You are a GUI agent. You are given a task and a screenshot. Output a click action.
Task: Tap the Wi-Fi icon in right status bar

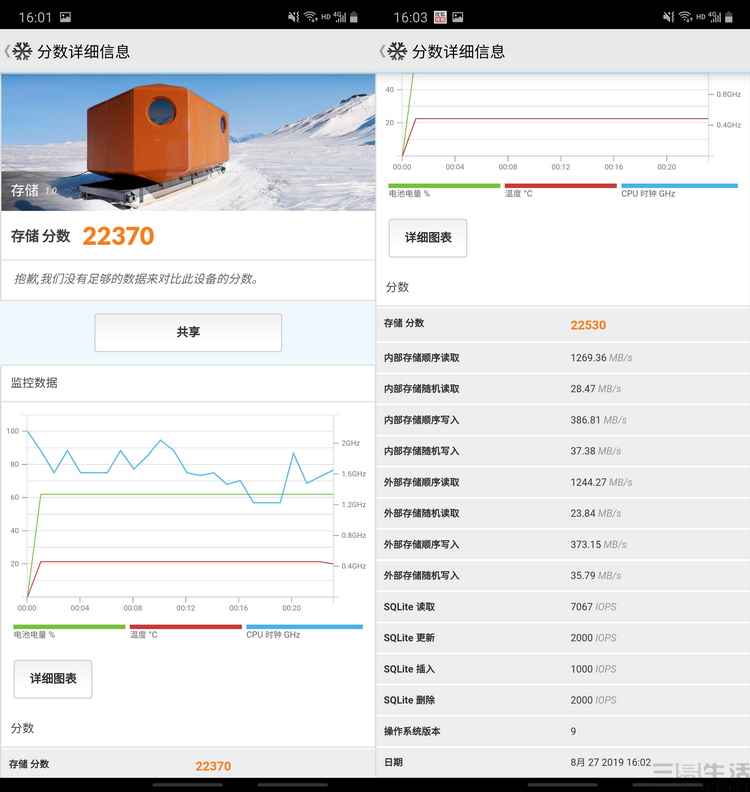pyautogui.click(x=685, y=17)
